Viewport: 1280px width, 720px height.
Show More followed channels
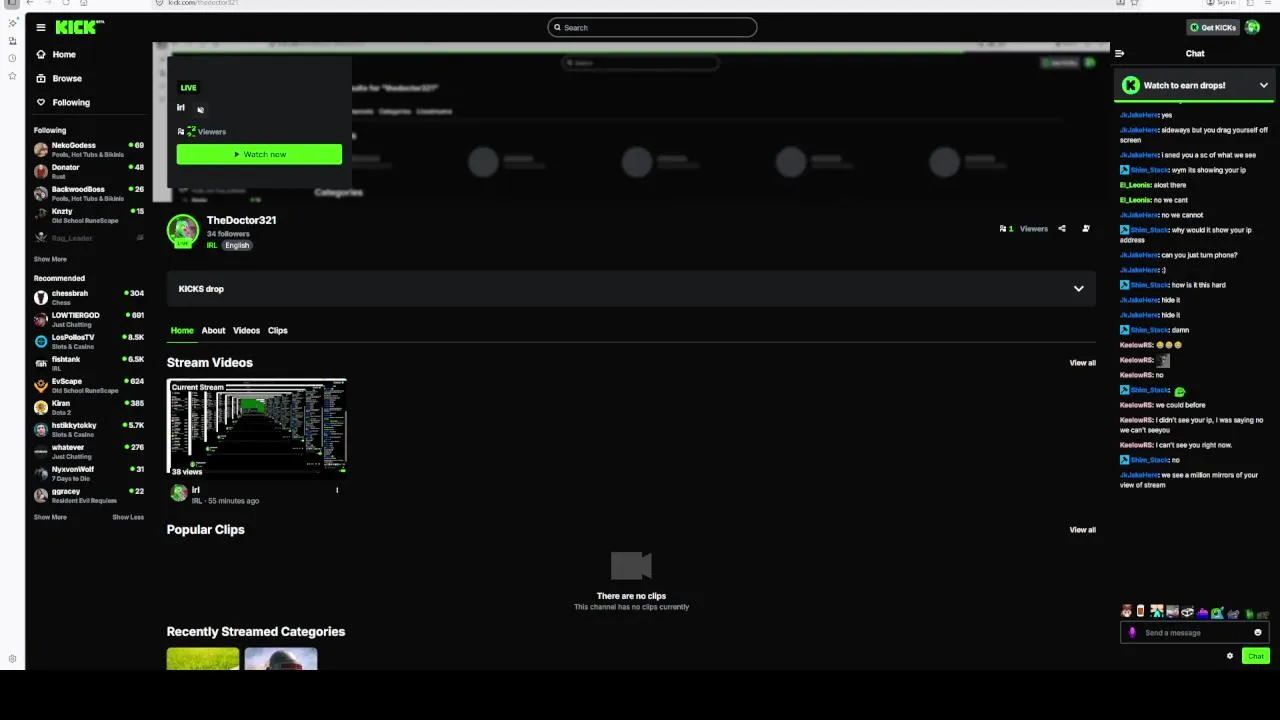[50, 259]
